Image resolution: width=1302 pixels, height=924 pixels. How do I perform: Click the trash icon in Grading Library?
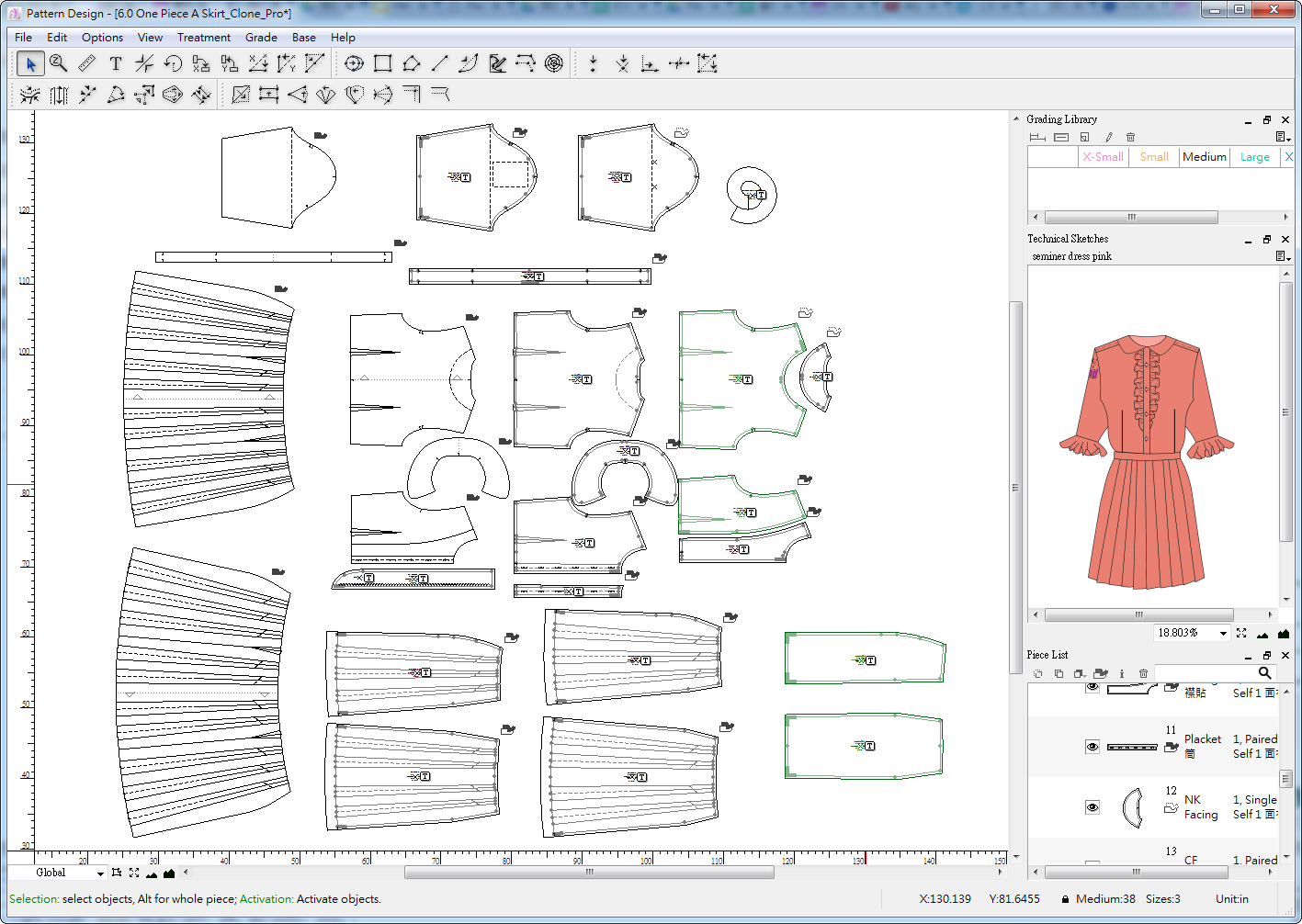[1131, 138]
